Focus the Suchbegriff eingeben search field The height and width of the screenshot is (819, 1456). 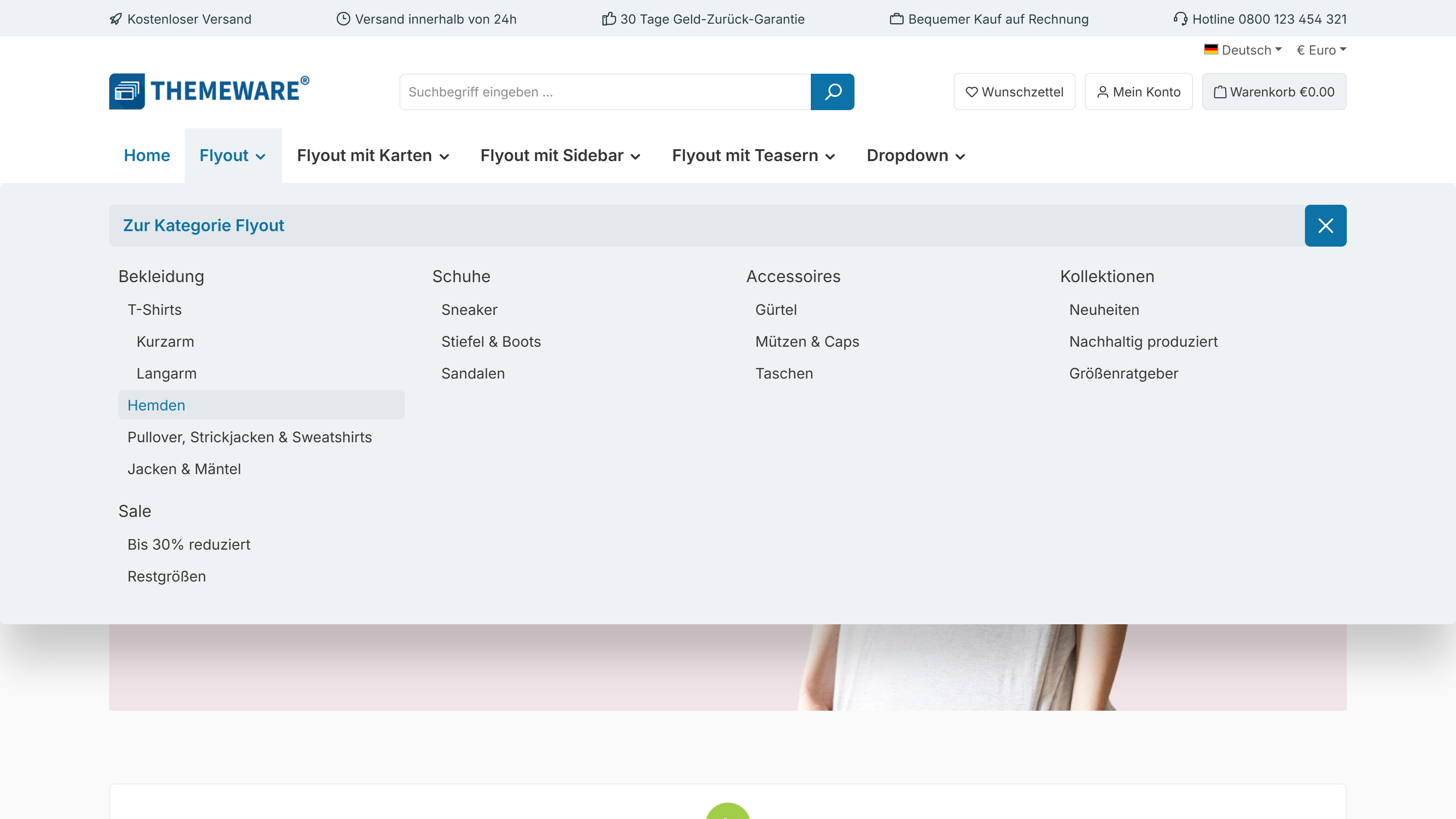click(605, 91)
